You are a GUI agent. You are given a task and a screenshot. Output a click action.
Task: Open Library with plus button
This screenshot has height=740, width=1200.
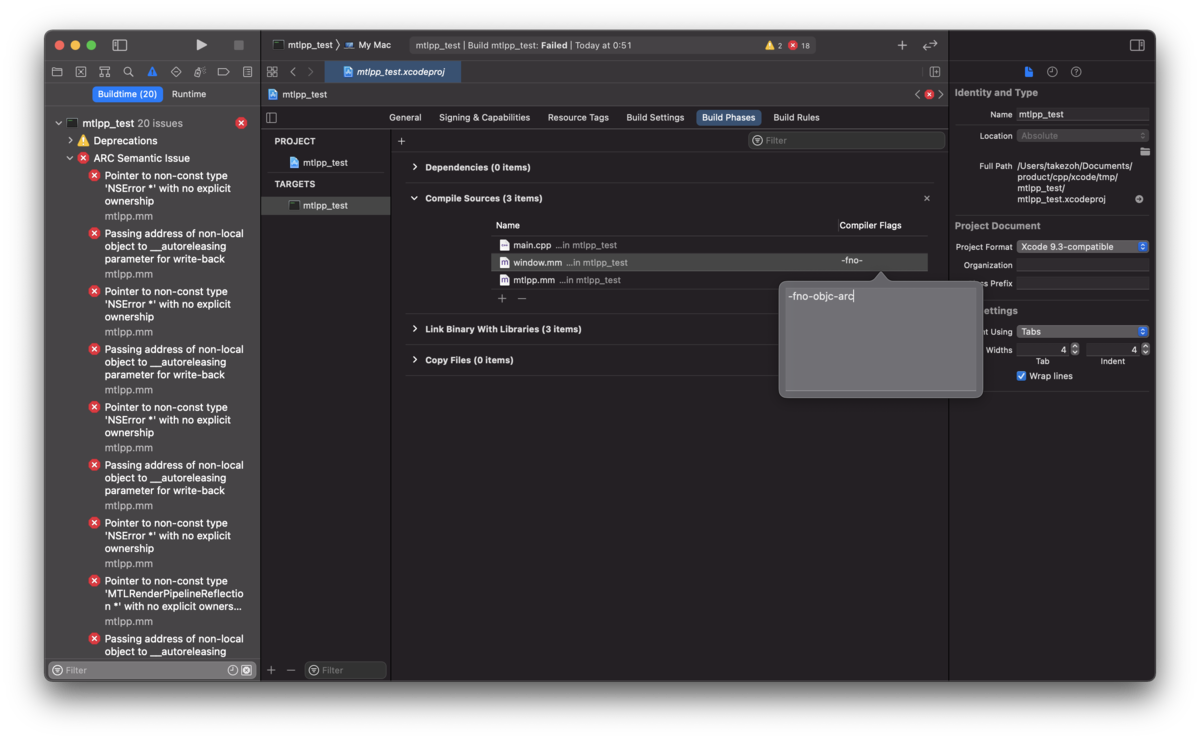(902, 45)
